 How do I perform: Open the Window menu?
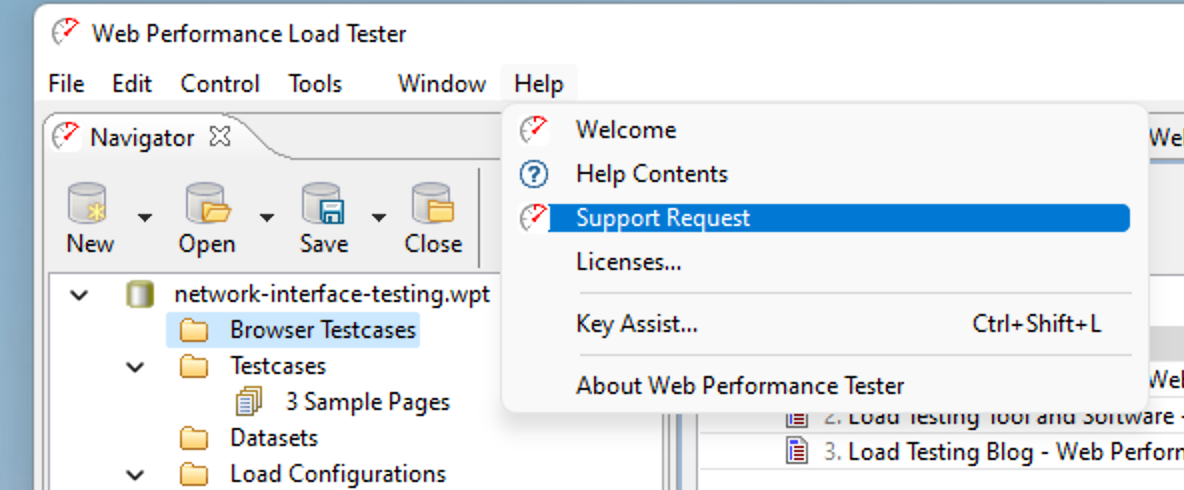click(442, 83)
